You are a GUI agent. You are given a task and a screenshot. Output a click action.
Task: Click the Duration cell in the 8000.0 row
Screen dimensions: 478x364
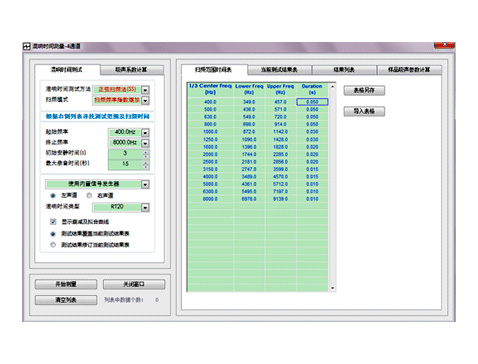(312, 199)
